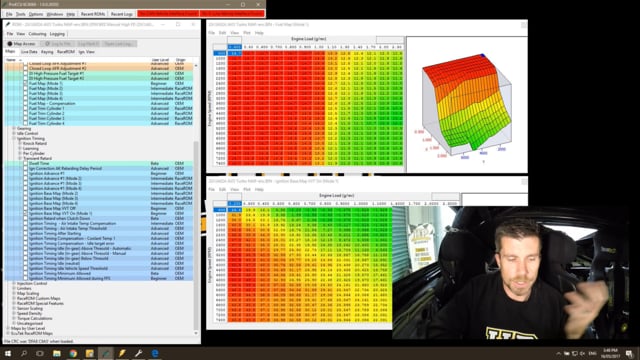The height and width of the screenshot is (360, 640).
Task: Open the Options menu in the main window
Action: [36, 14]
